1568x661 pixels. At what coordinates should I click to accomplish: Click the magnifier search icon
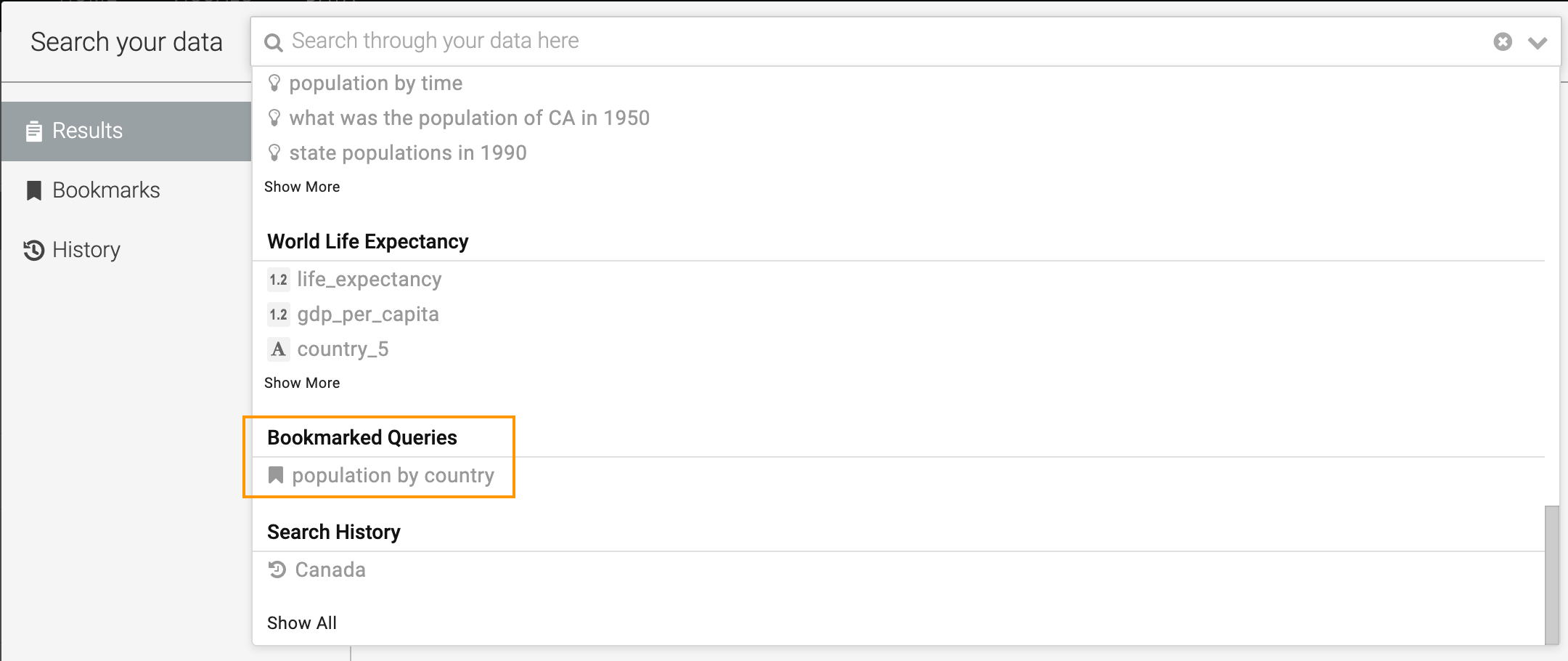(x=274, y=42)
